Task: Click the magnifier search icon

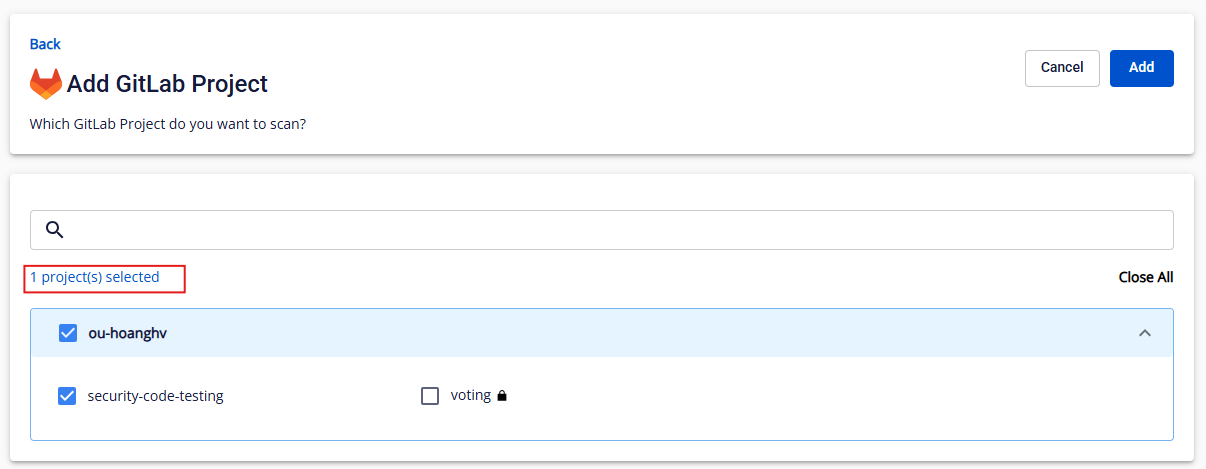Action: [55, 230]
